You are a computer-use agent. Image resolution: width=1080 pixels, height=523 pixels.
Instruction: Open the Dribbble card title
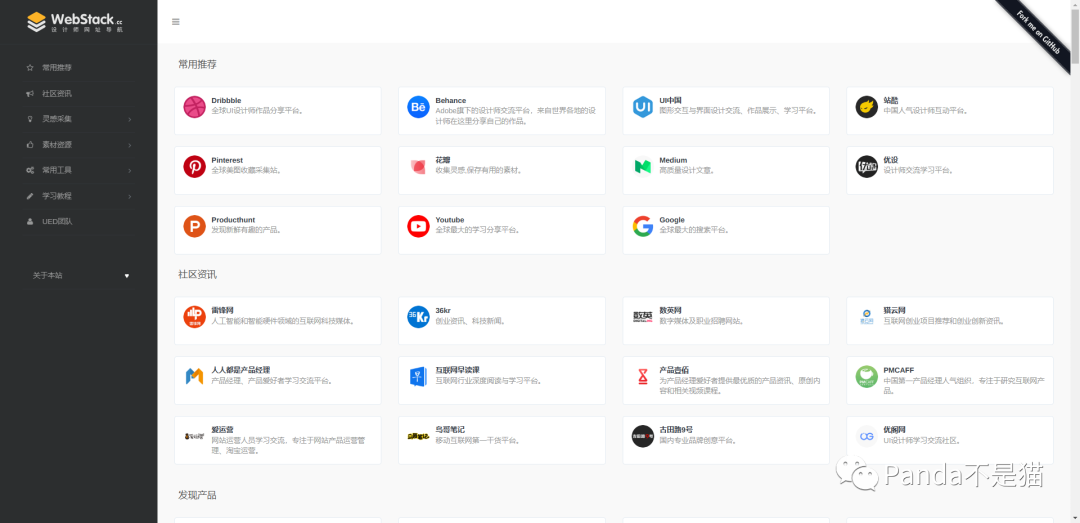tap(226, 101)
